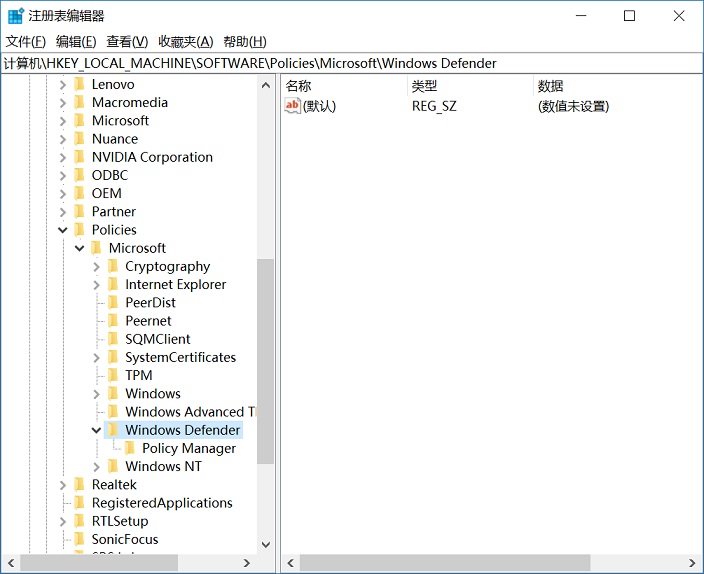The image size is (704, 574).
Task: Expand the top-level Microsoft key
Action: 62,121
